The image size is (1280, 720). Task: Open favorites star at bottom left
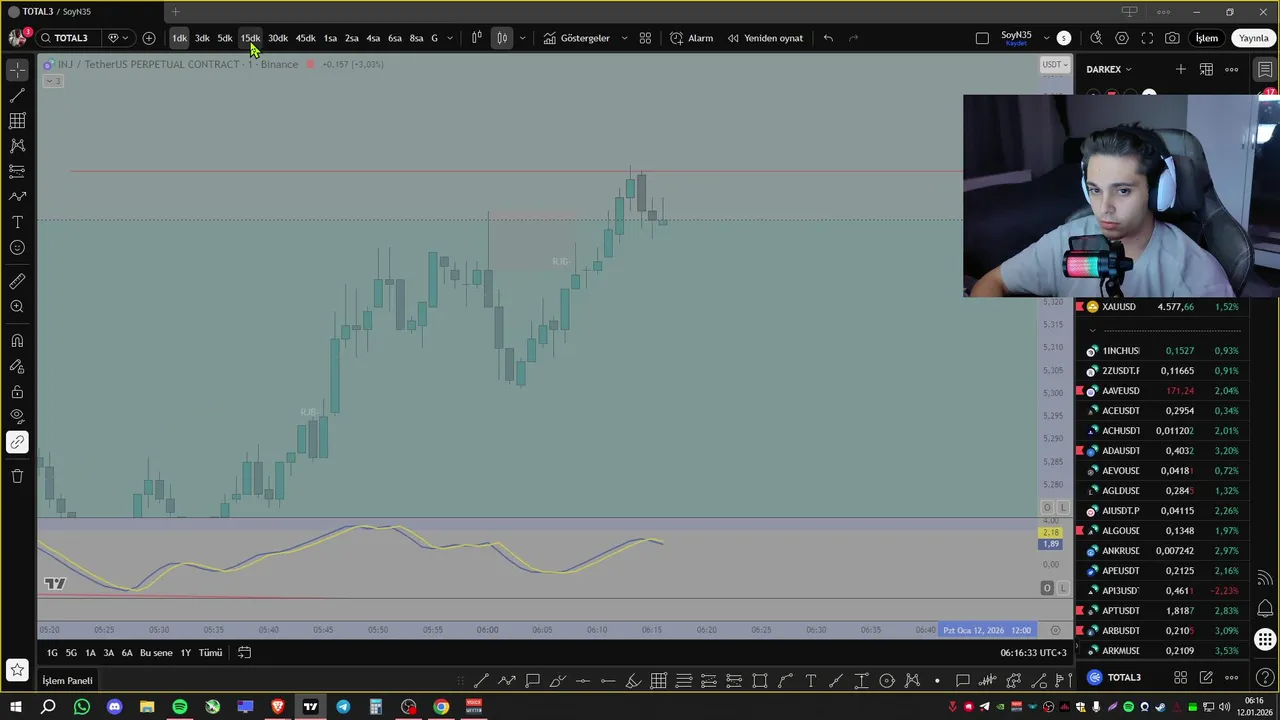click(17, 670)
